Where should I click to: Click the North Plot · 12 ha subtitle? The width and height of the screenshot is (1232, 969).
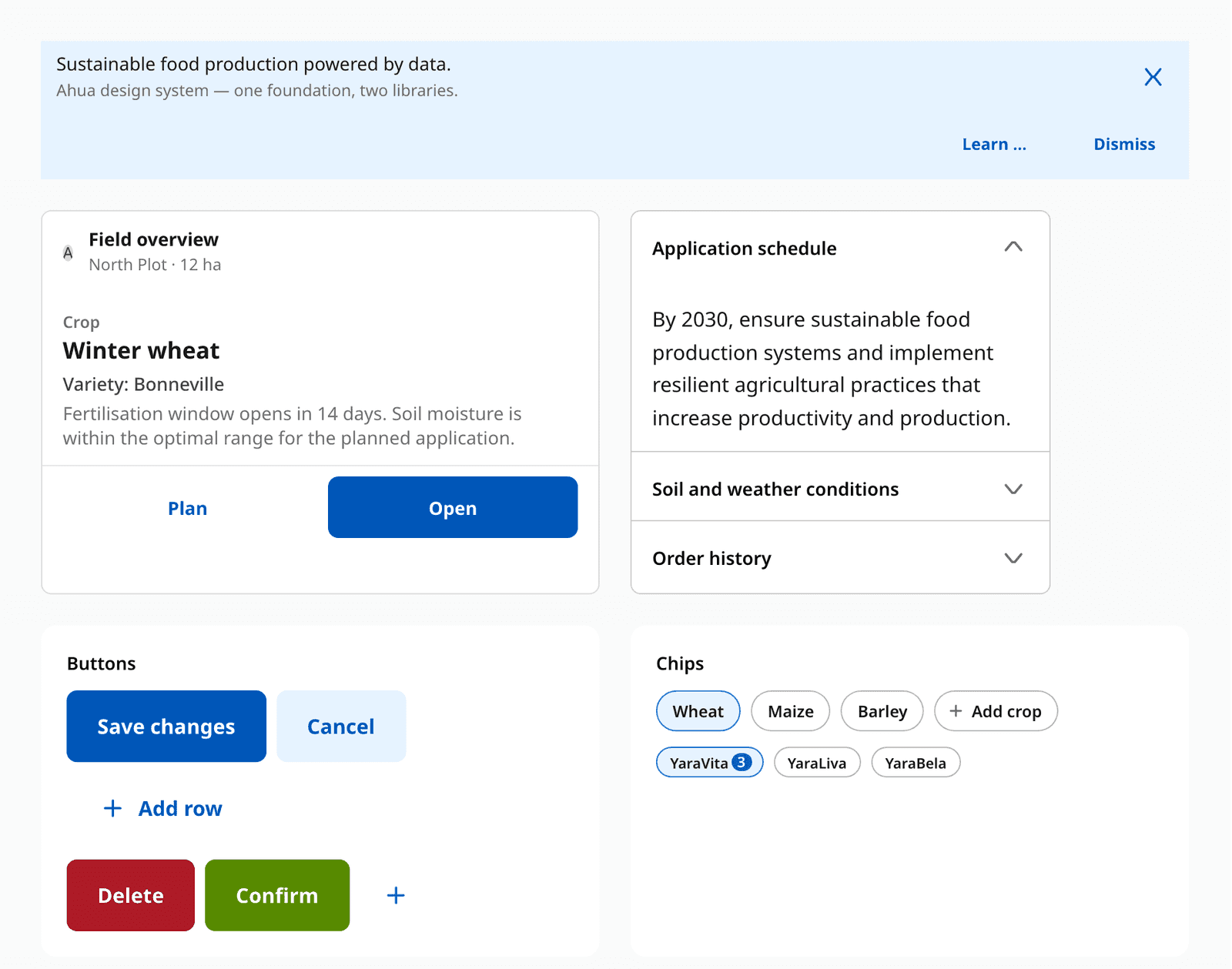point(155,265)
